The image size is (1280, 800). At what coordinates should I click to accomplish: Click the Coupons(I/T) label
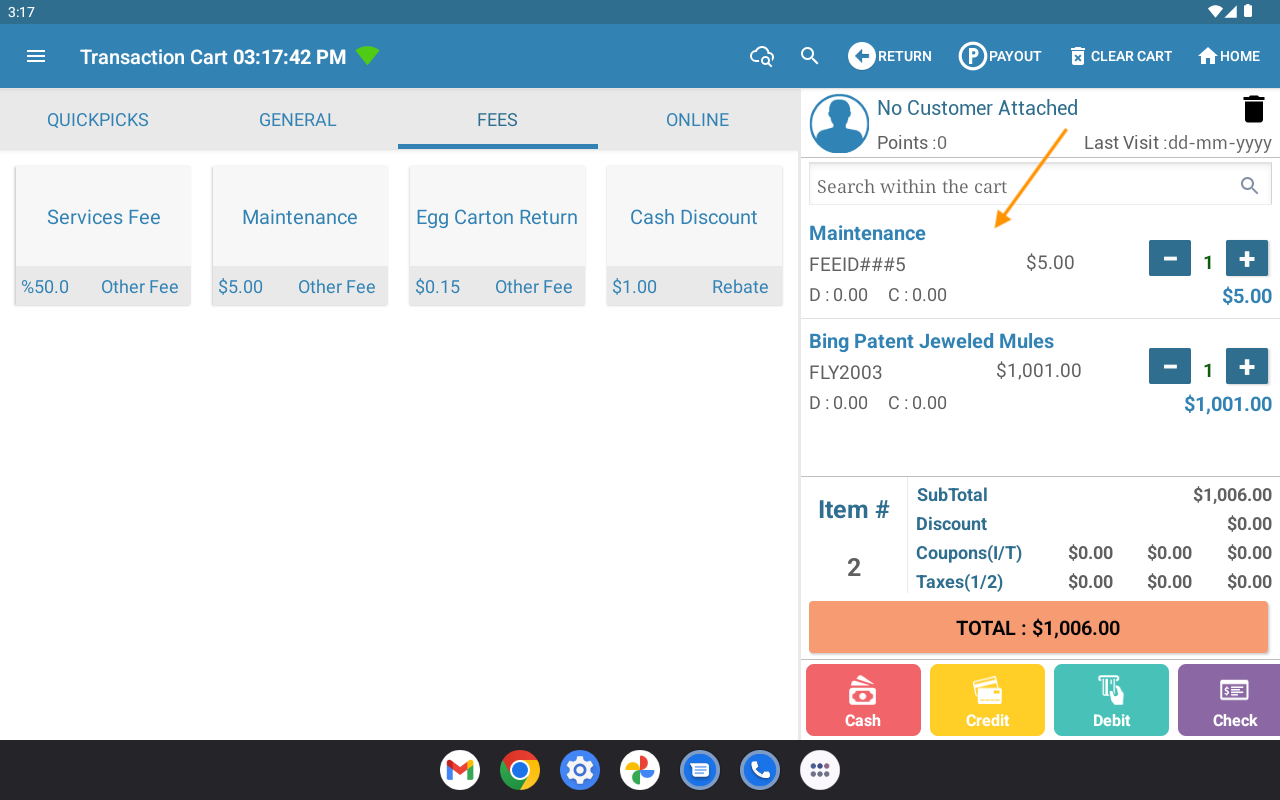969,553
